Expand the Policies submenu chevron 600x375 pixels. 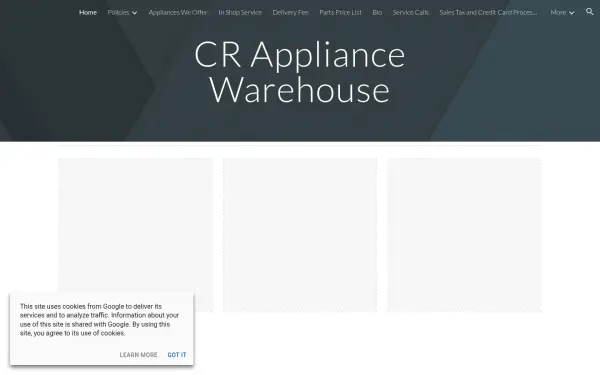pyautogui.click(x=134, y=13)
